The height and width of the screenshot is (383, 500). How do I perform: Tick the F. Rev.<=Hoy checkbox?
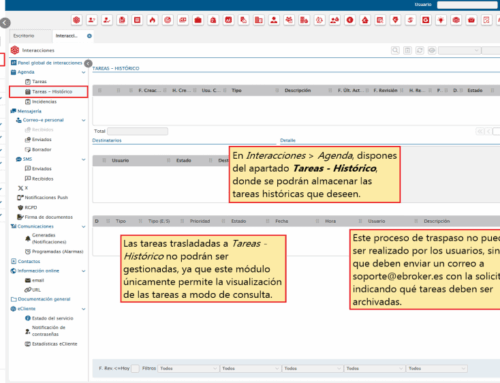135,368
